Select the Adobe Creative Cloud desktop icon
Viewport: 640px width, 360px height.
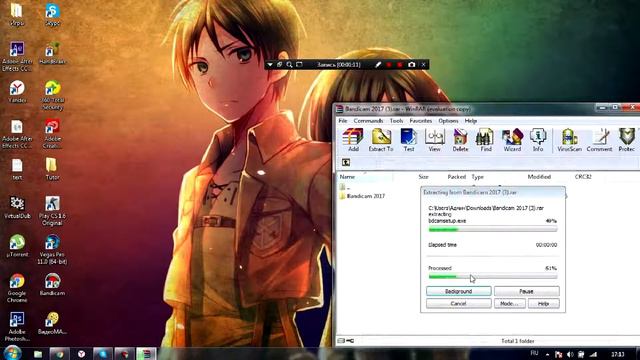coord(52,133)
